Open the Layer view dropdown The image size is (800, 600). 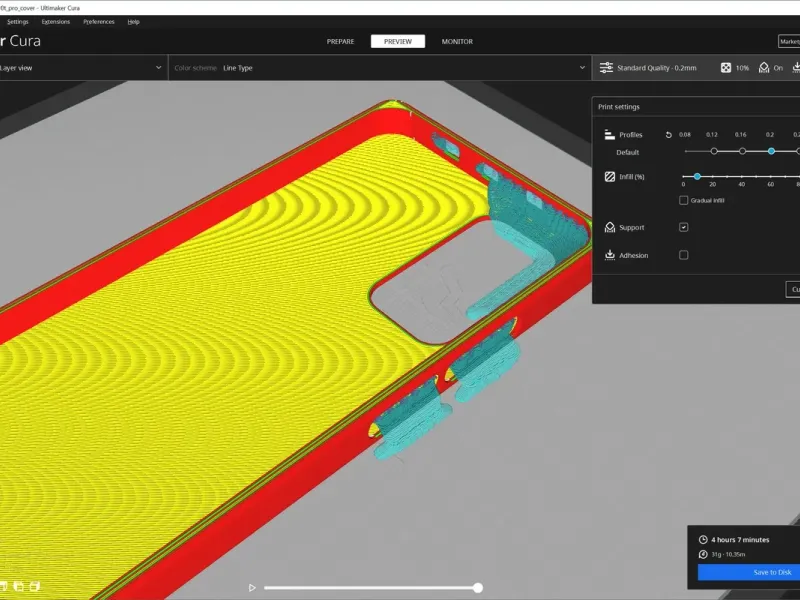click(x=82, y=67)
